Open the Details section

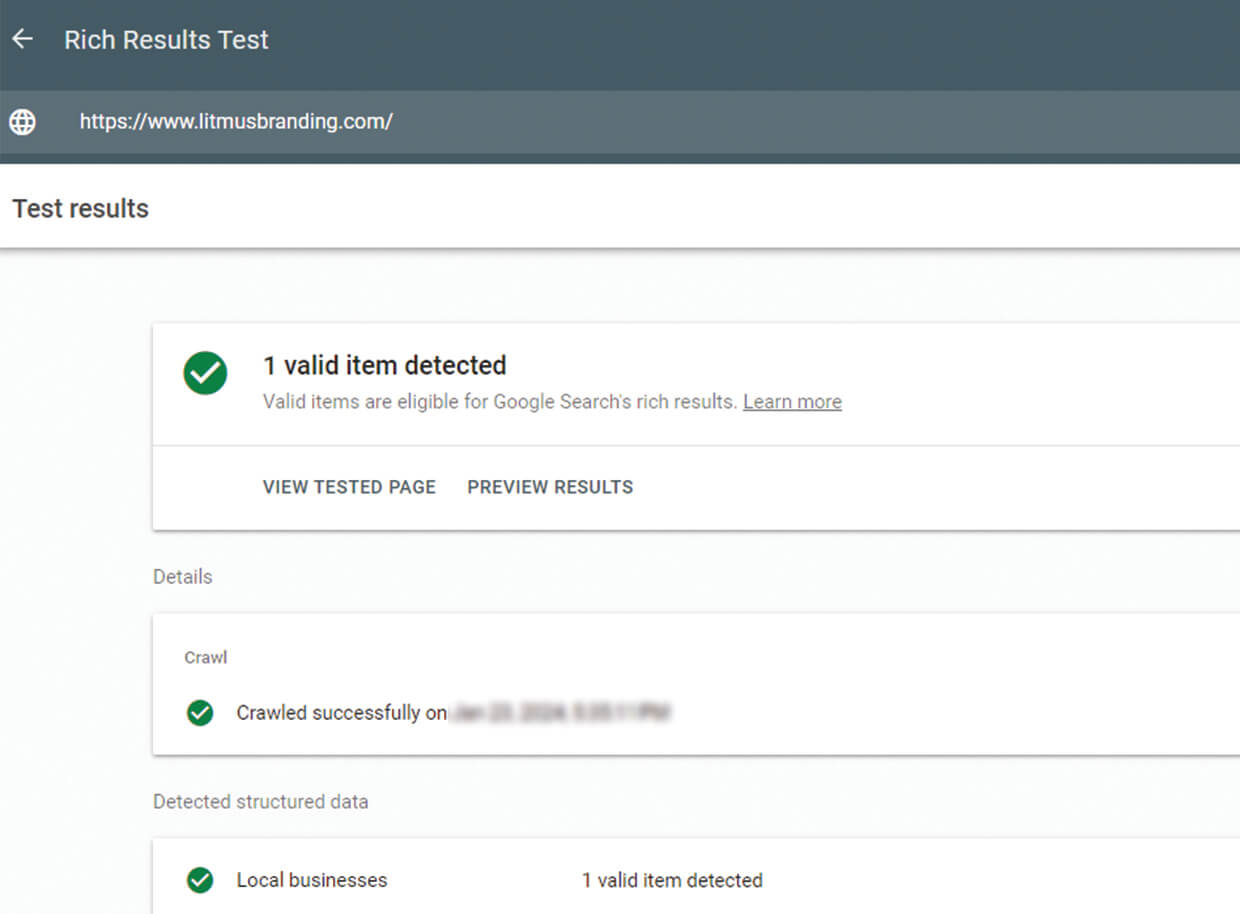(182, 576)
